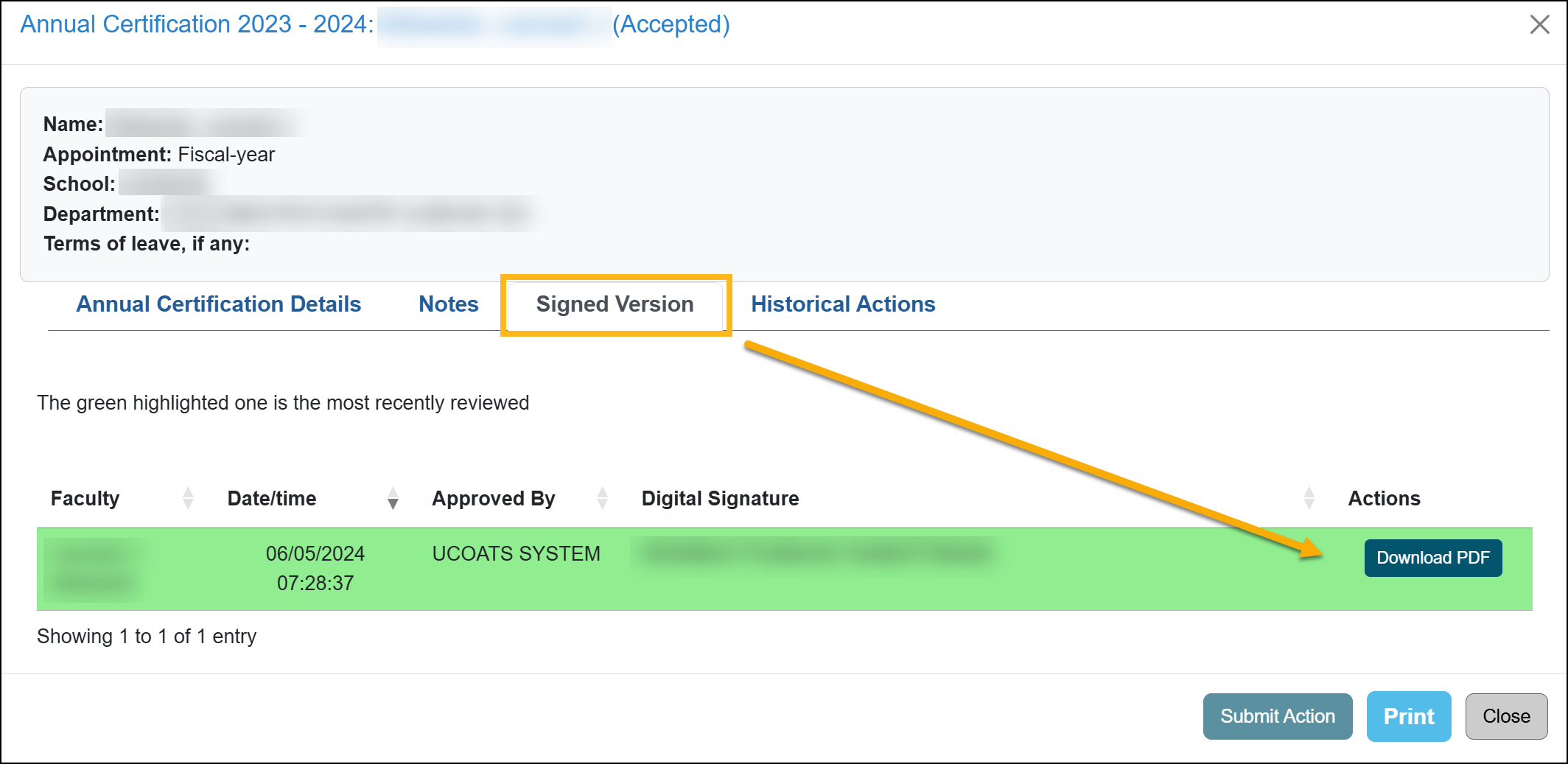Viewport: 1568px width, 764px height.
Task: Print the annual certification
Action: click(1408, 715)
